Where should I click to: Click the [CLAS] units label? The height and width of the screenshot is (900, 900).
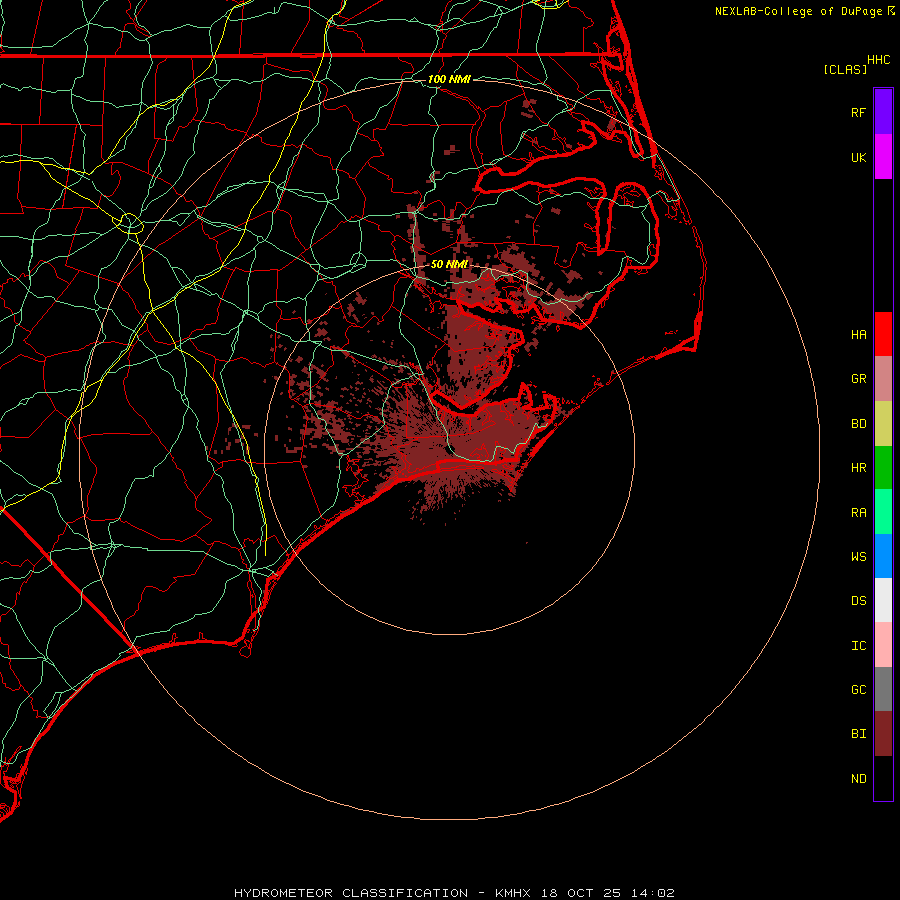tap(845, 69)
